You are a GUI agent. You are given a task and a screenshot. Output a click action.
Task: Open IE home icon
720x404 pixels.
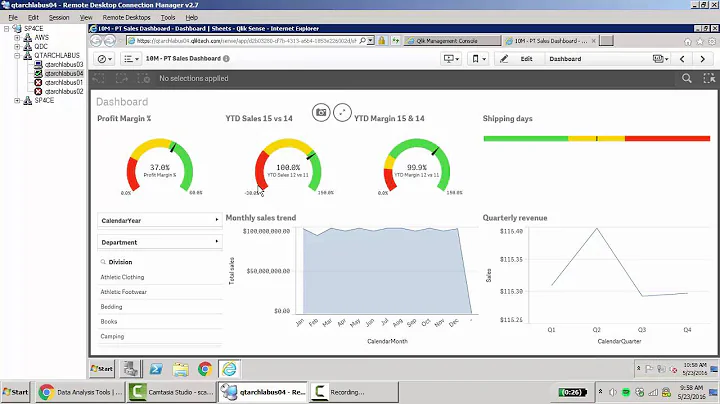click(x=687, y=41)
